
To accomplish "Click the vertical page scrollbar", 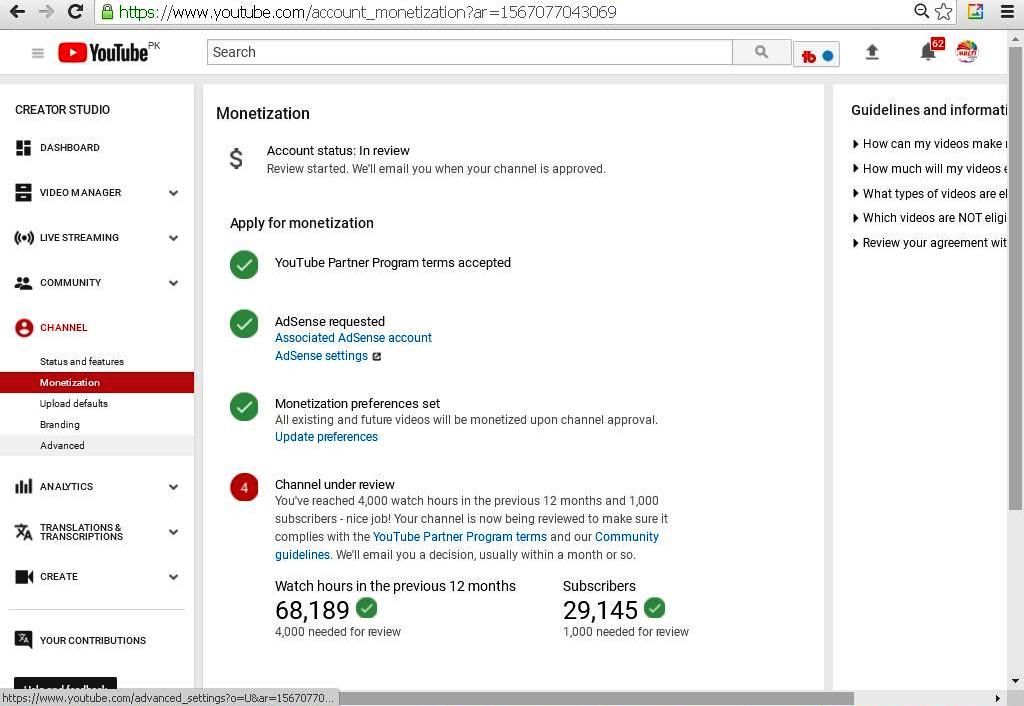I will [x=1016, y=278].
